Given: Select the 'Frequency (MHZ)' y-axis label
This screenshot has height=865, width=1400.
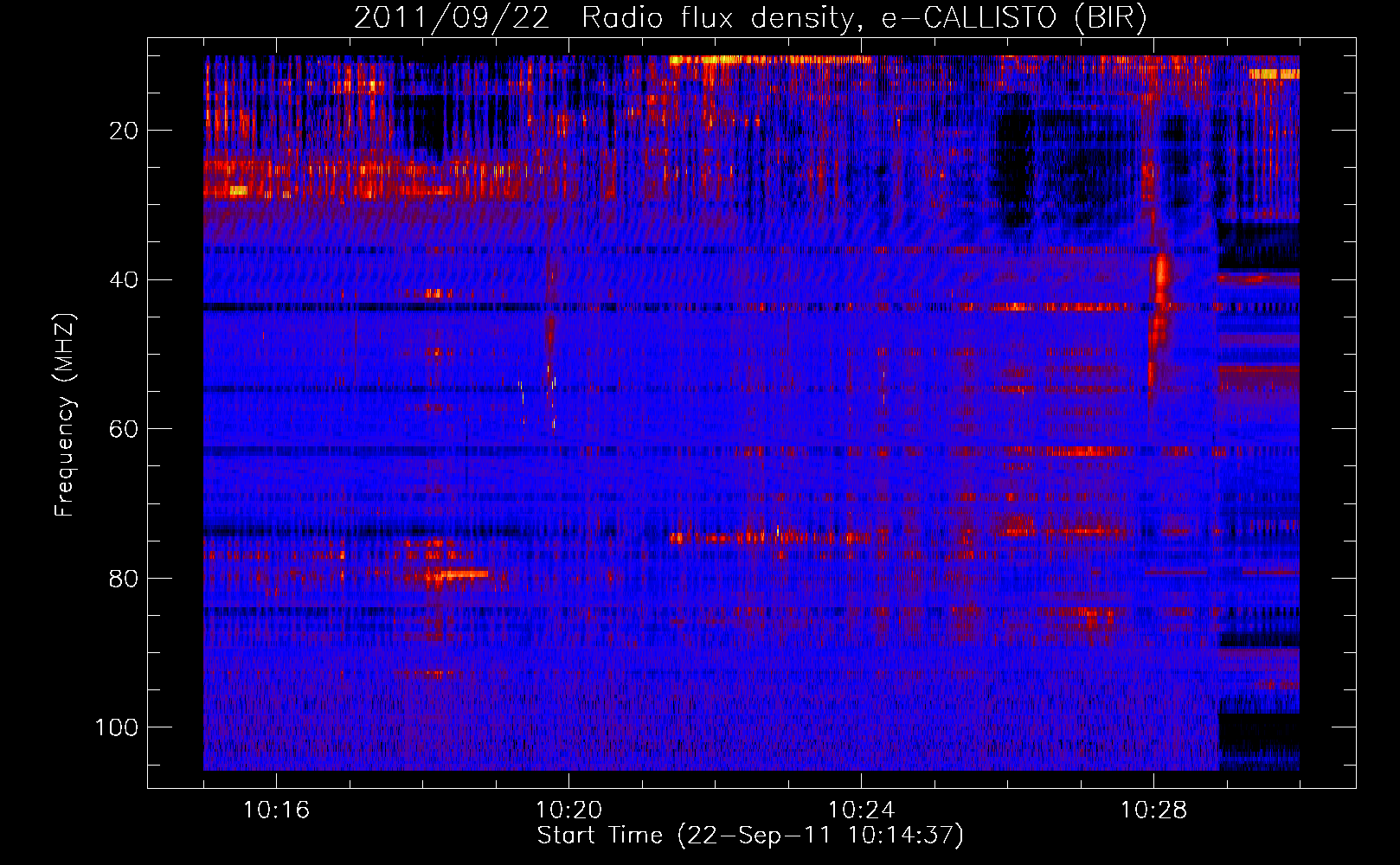Looking at the screenshot, I should click(64, 415).
